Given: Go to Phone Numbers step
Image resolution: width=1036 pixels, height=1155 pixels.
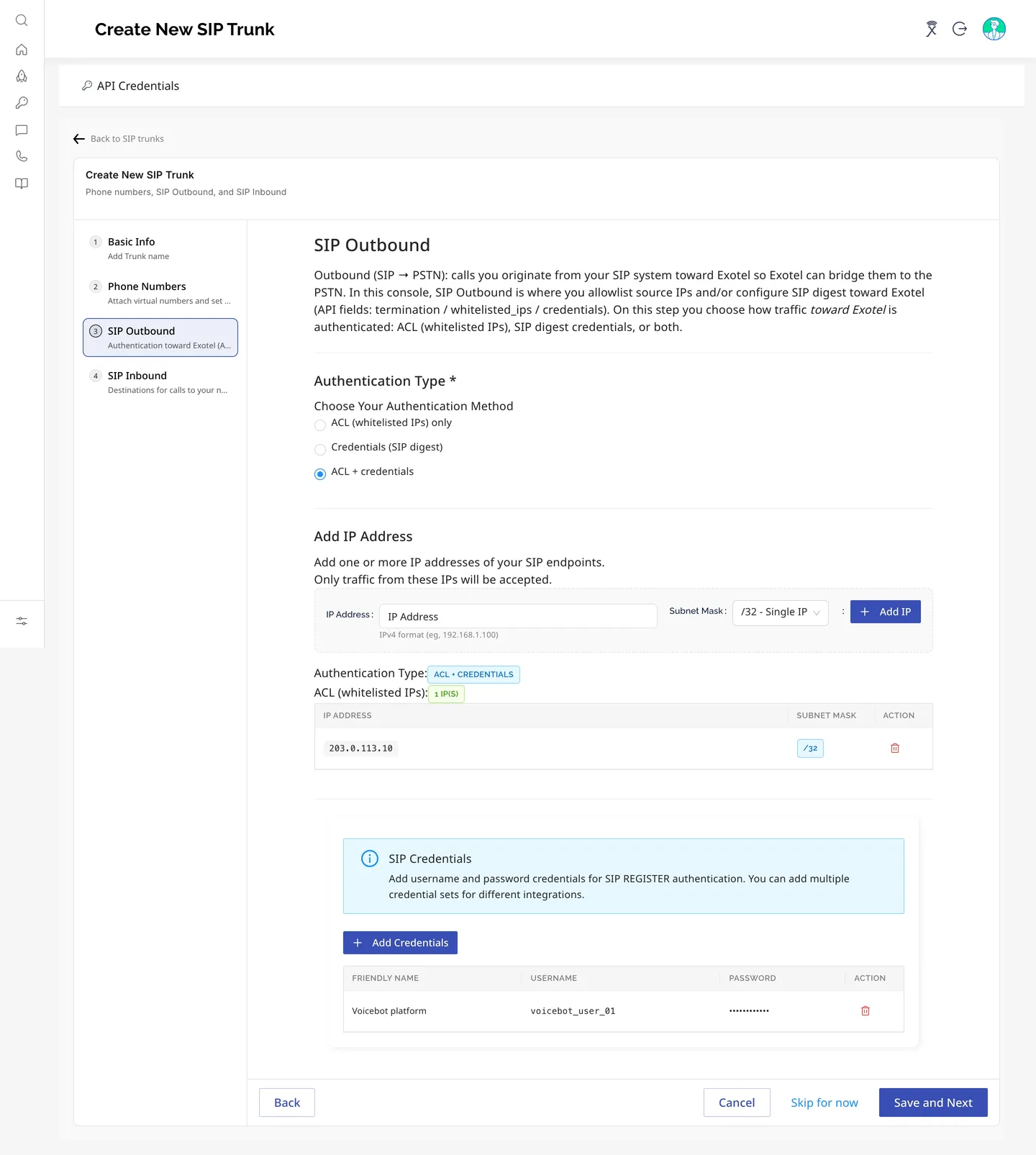Looking at the screenshot, I should point(160,293).
